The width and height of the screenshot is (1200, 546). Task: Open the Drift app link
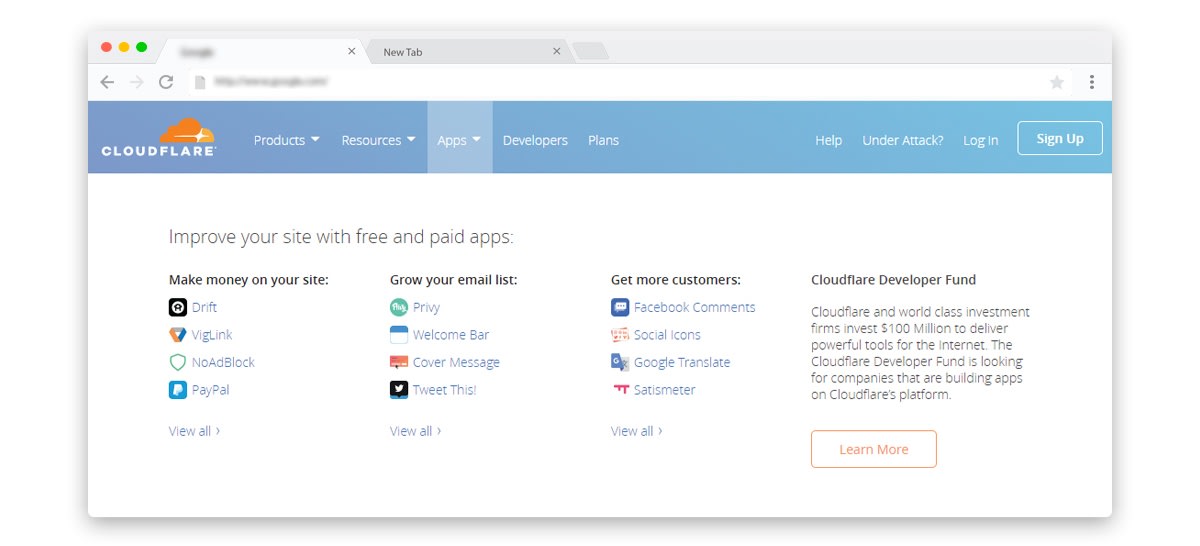(x=204, y=308)
